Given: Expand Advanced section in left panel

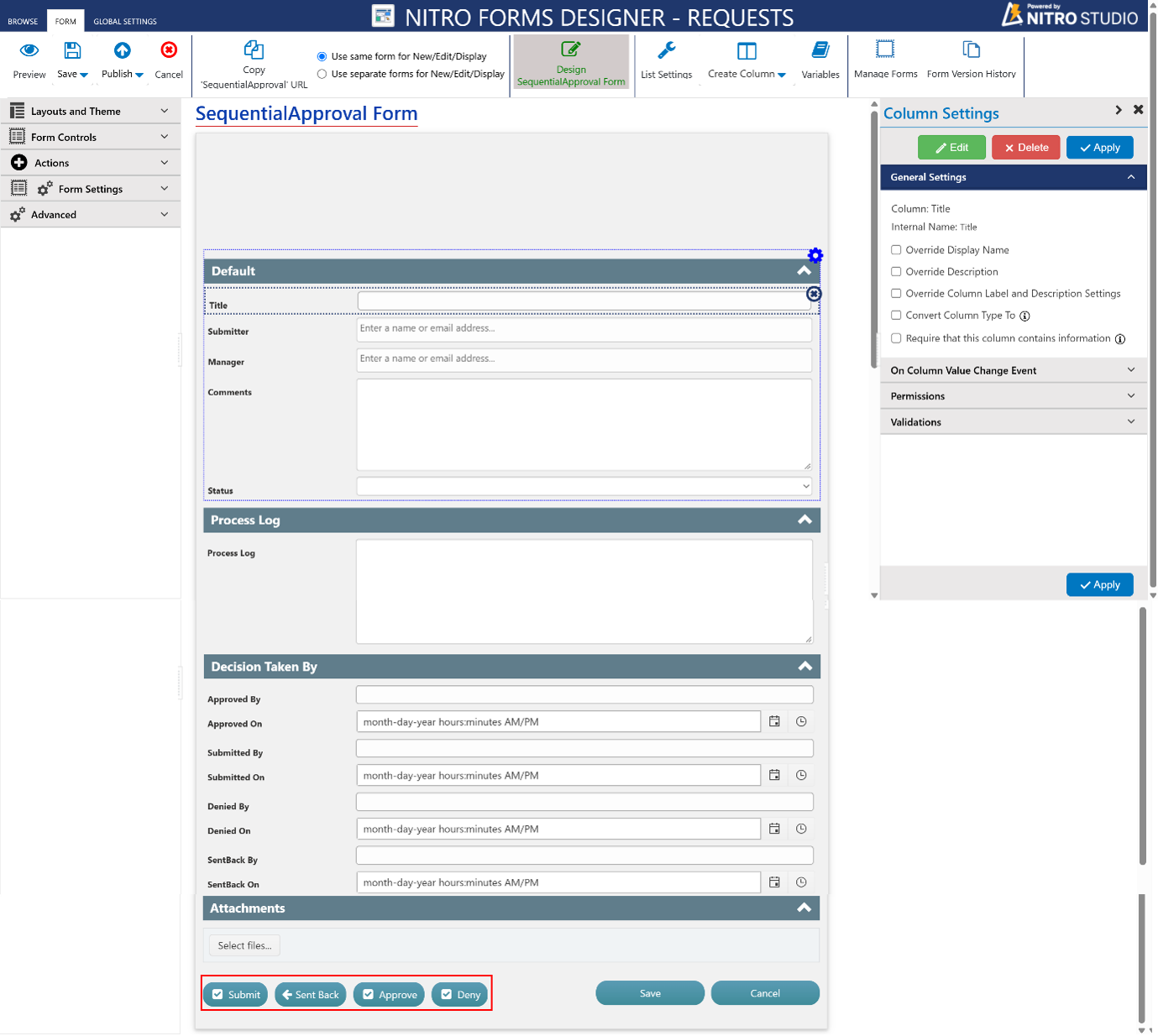Looking at the screenshot, I should pos(91,215).
